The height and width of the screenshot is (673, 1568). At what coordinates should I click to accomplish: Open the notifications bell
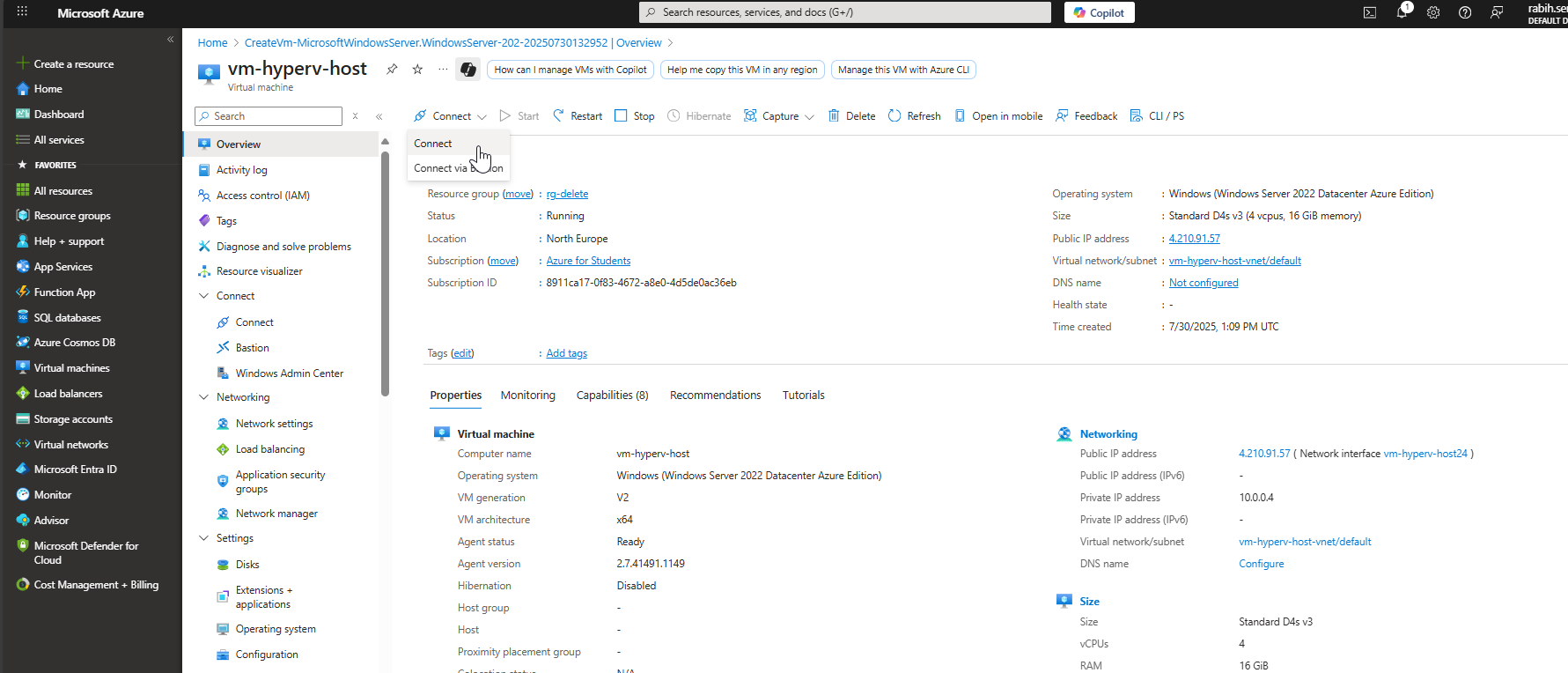tap(1402, 12)
